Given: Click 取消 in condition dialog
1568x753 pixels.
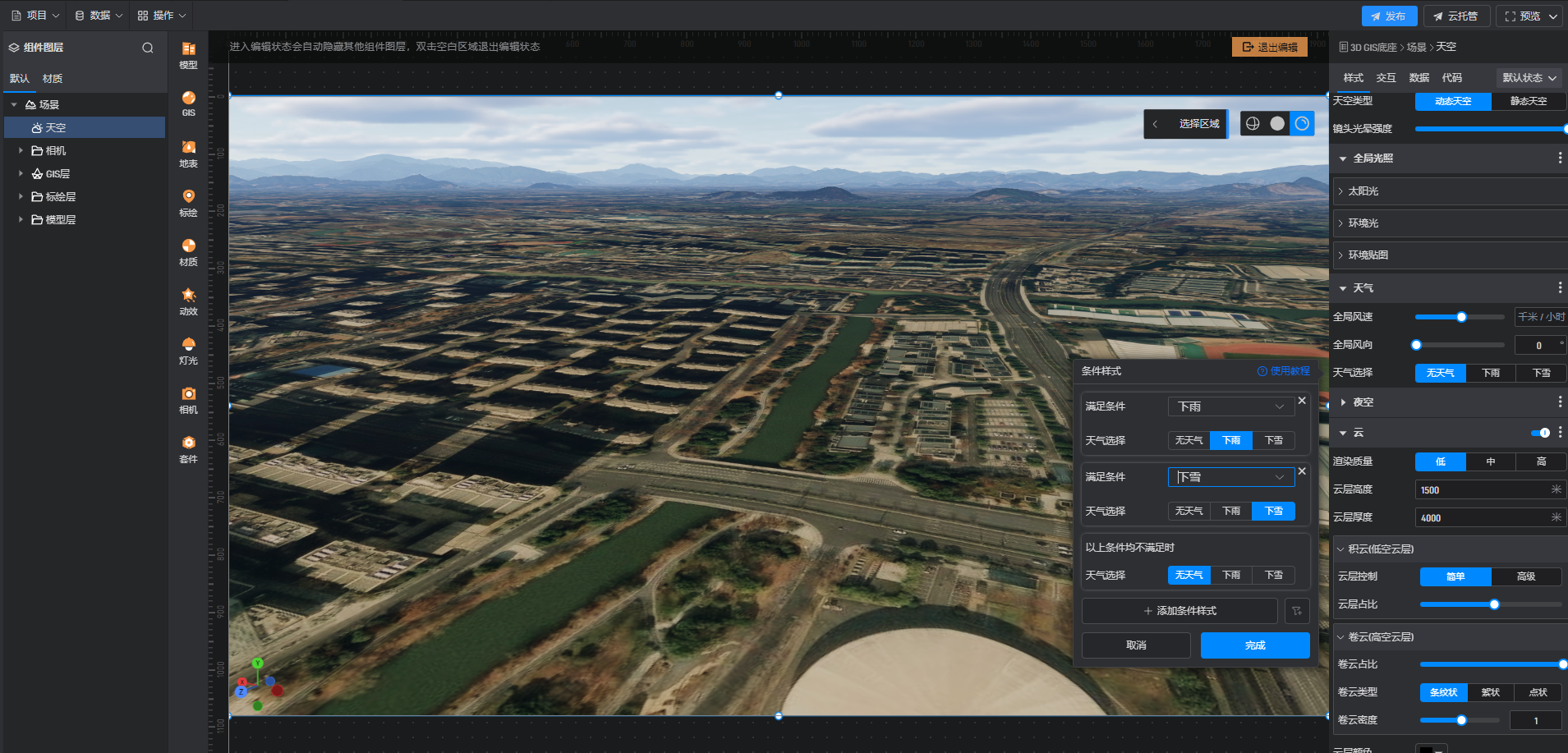Looking at the screenshot, I should pyautogui.click(x=1136, y=645).
